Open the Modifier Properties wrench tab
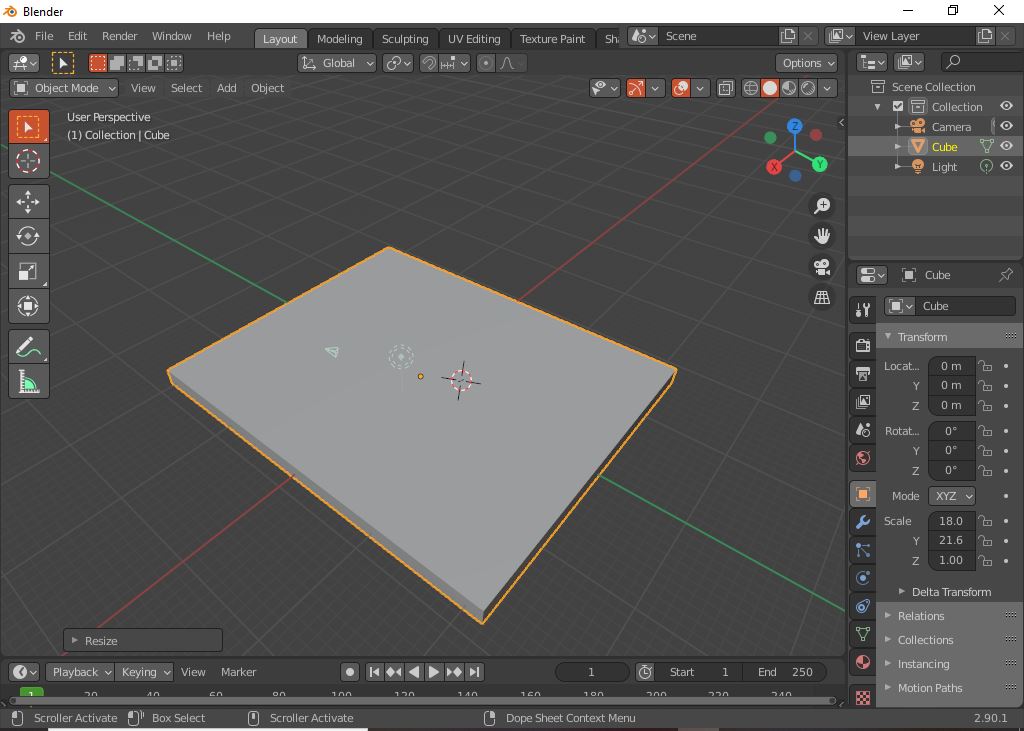Viewport: 1024px width, 731px height. point(861,521)
